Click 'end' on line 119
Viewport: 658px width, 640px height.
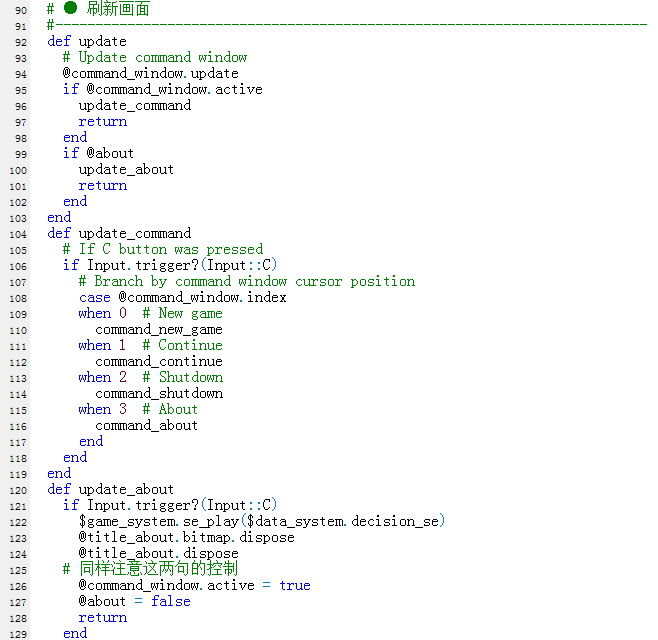59,473
